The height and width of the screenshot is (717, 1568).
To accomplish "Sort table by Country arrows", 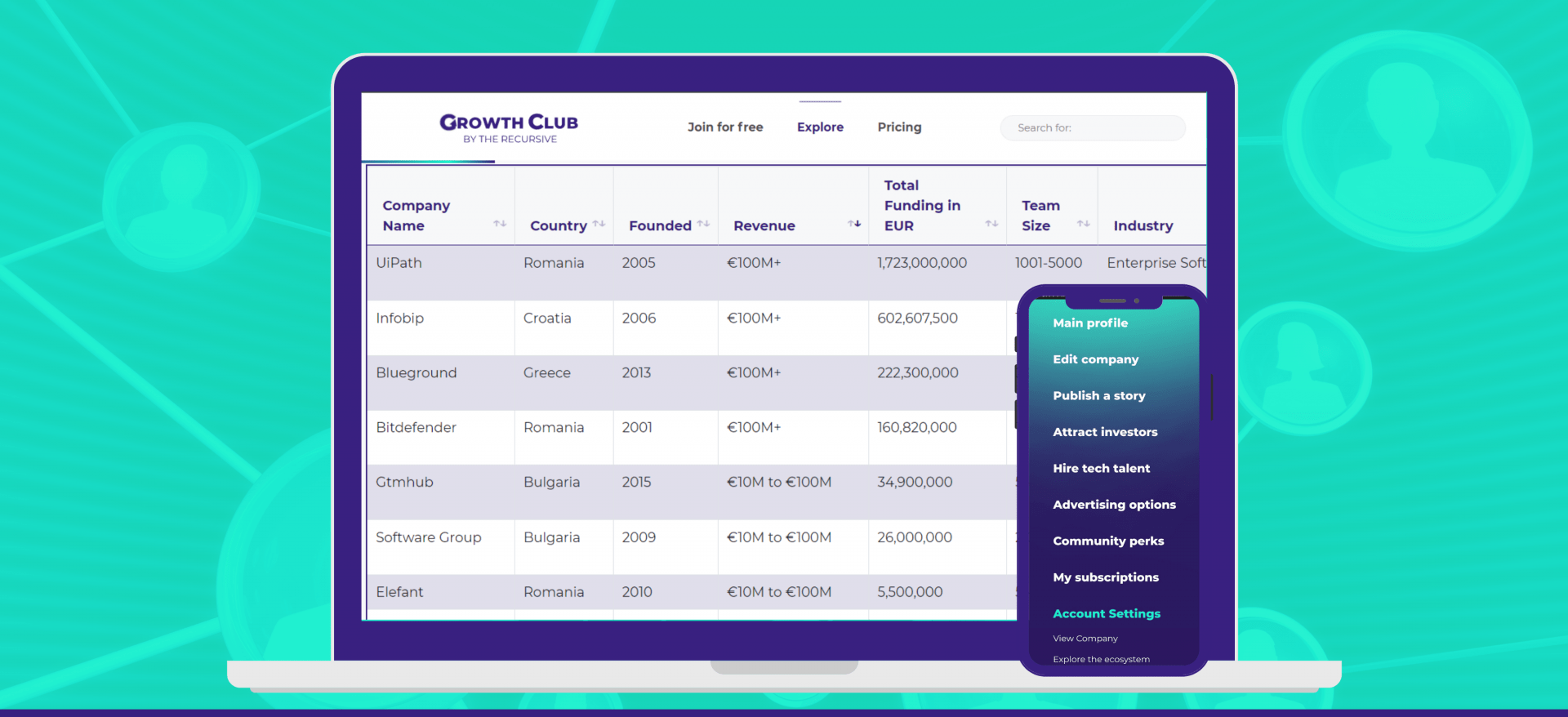I will point(599,224).
